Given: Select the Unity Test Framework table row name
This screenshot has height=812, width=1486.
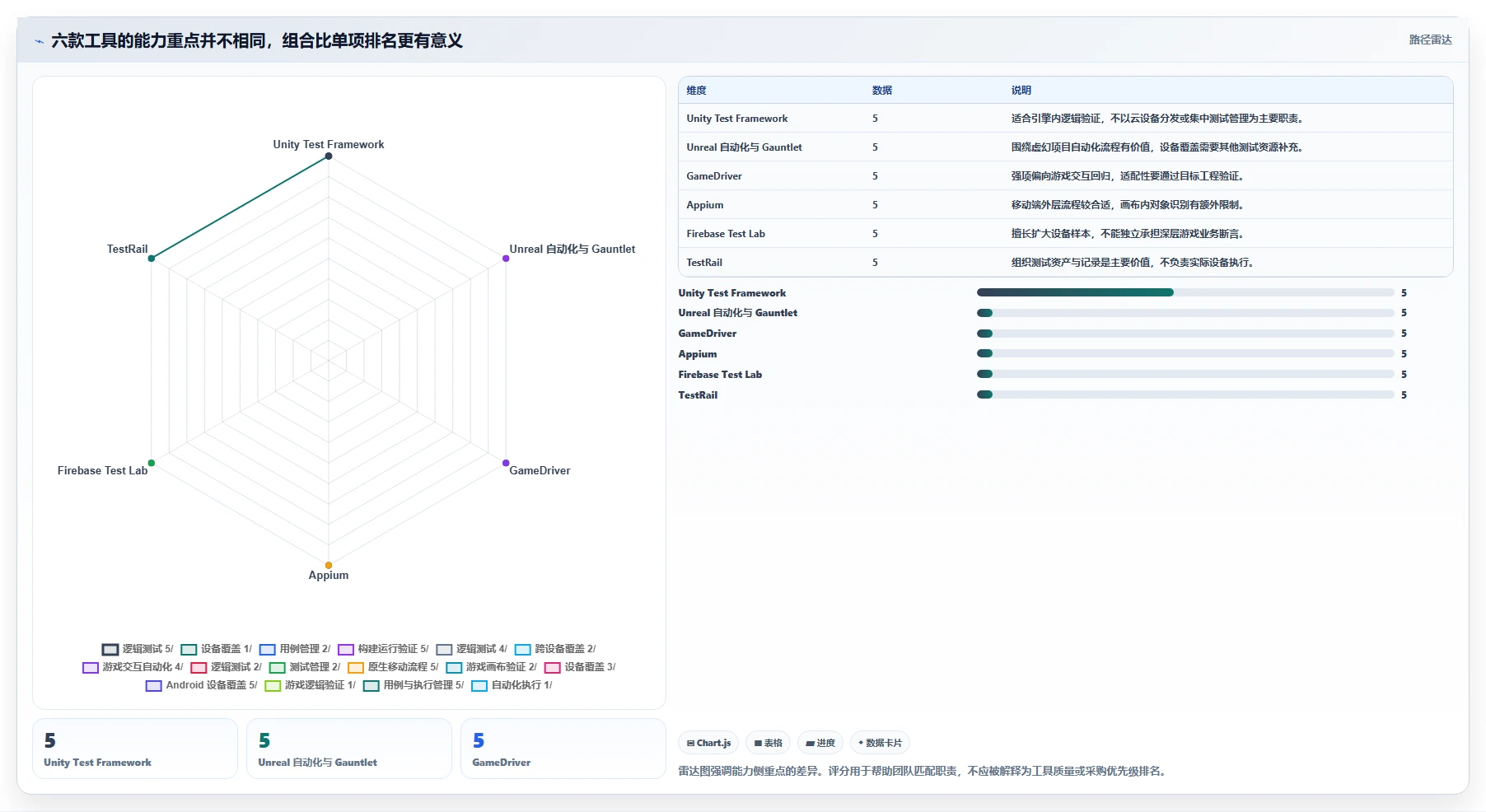Looking at the screenshot, I should 737,119.
